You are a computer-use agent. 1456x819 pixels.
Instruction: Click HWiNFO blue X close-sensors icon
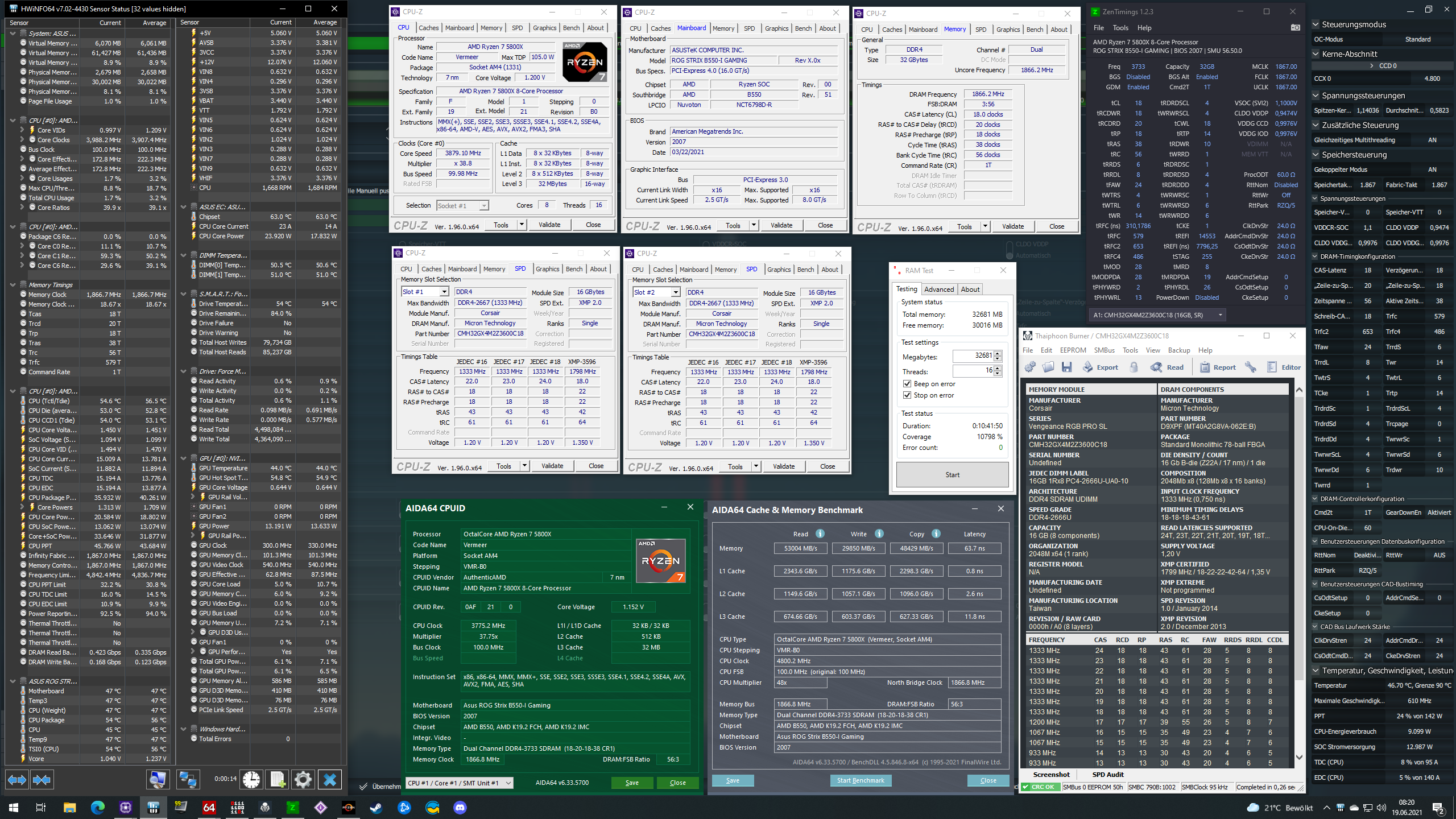(x=329, y=780)
